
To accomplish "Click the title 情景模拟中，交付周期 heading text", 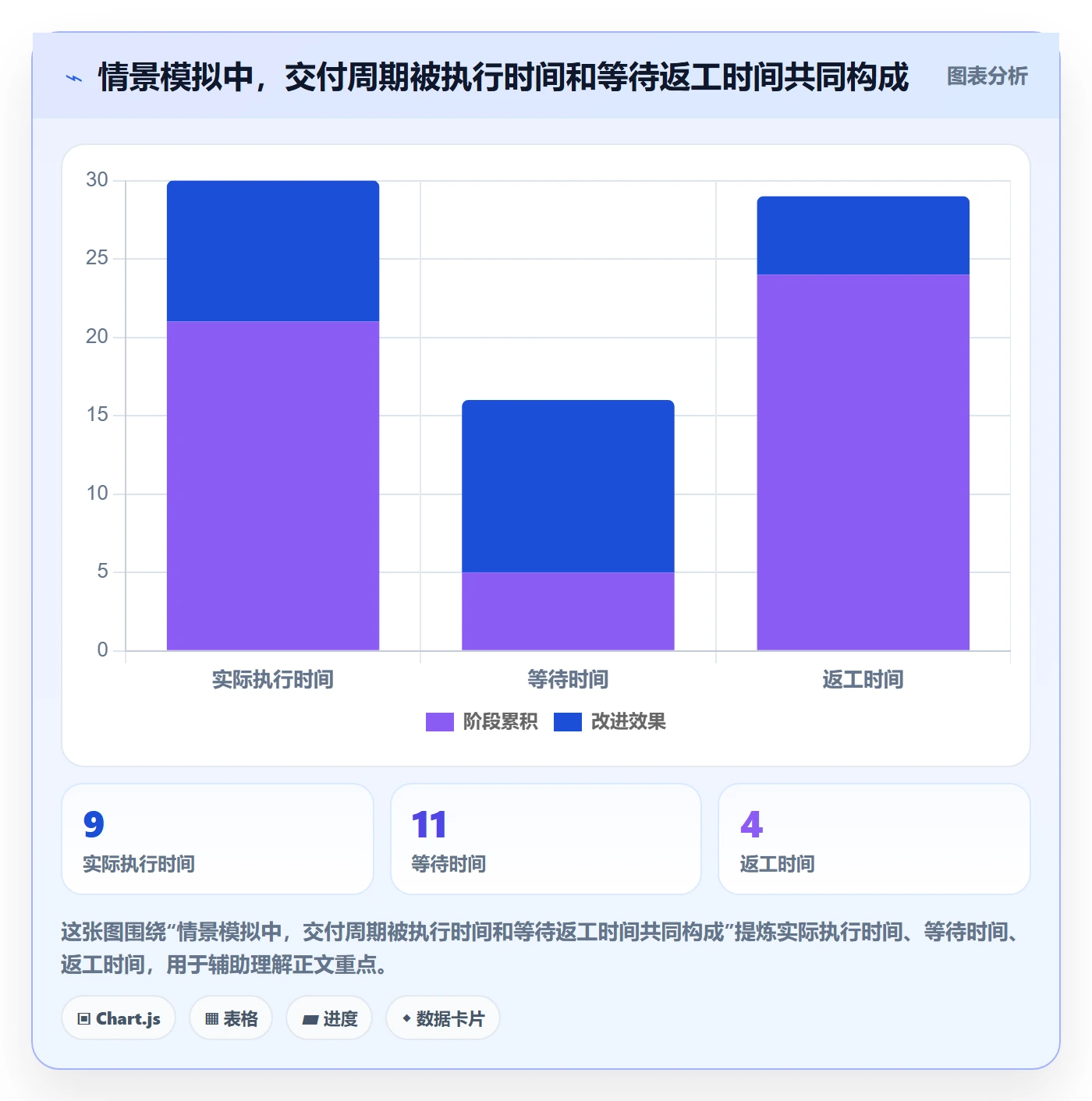I will pos(503,77).
